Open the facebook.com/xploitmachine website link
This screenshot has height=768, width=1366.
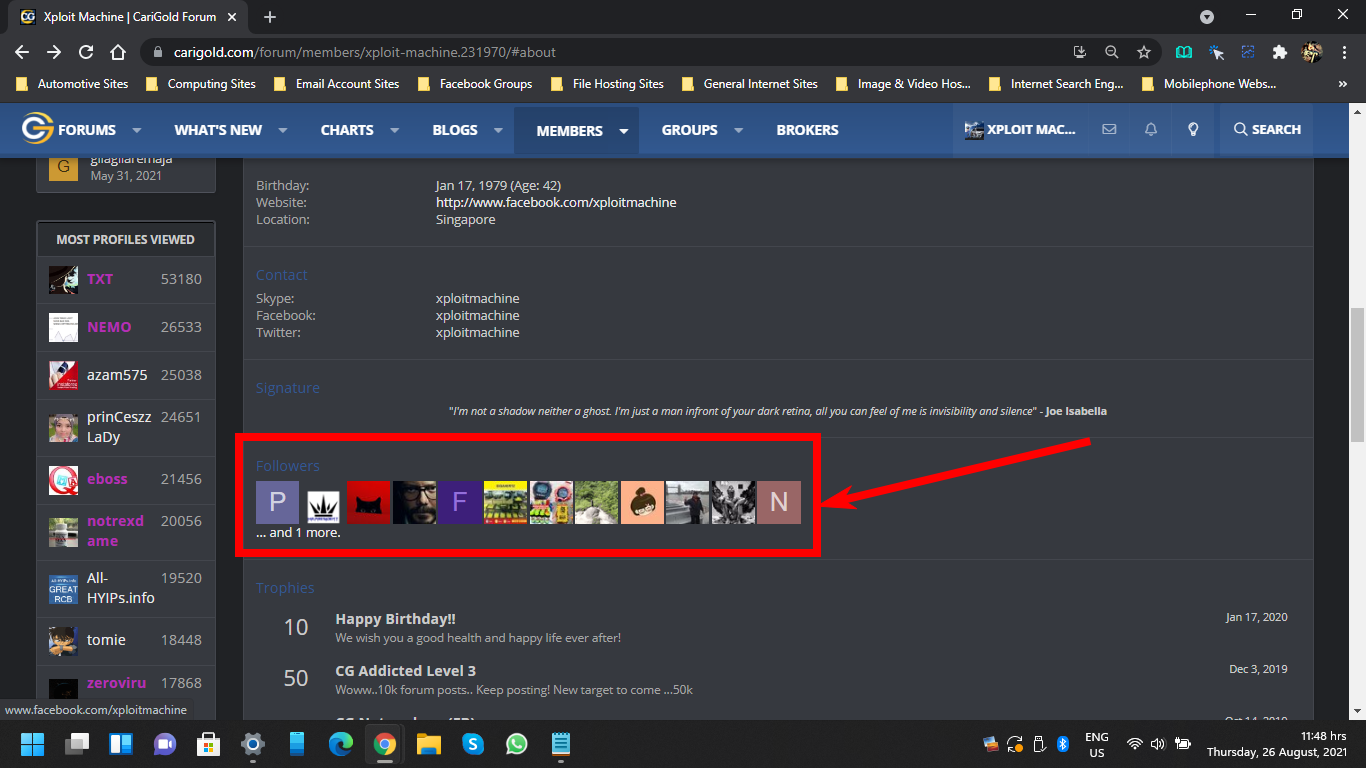pos(556,202)
